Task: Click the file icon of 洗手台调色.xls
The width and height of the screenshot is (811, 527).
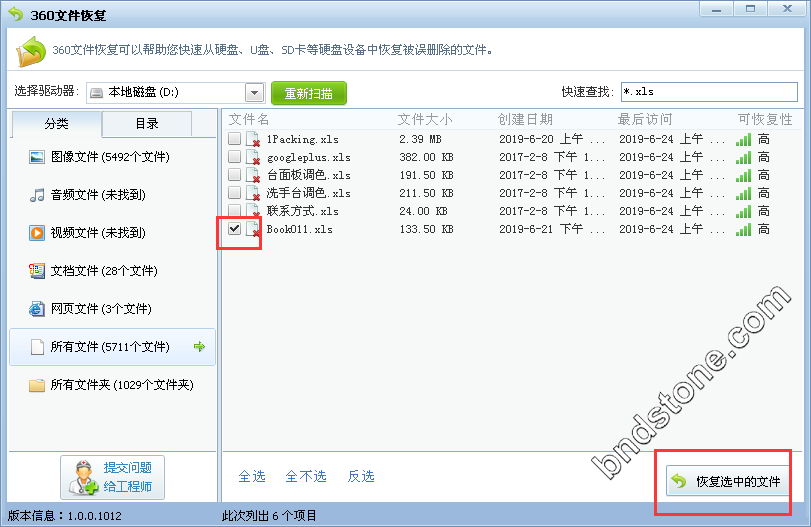Action: pyautogui.click(x=253, y=193)
